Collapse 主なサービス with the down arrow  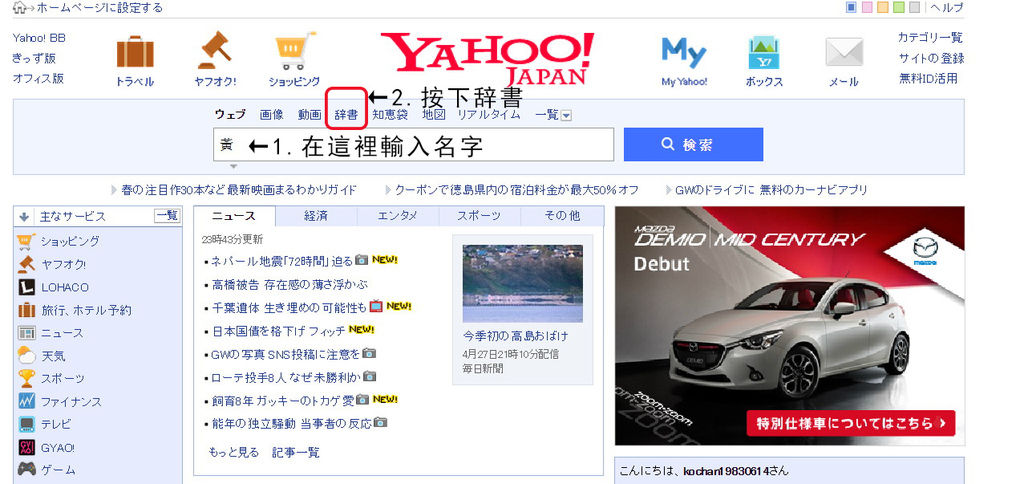[24, 217]
